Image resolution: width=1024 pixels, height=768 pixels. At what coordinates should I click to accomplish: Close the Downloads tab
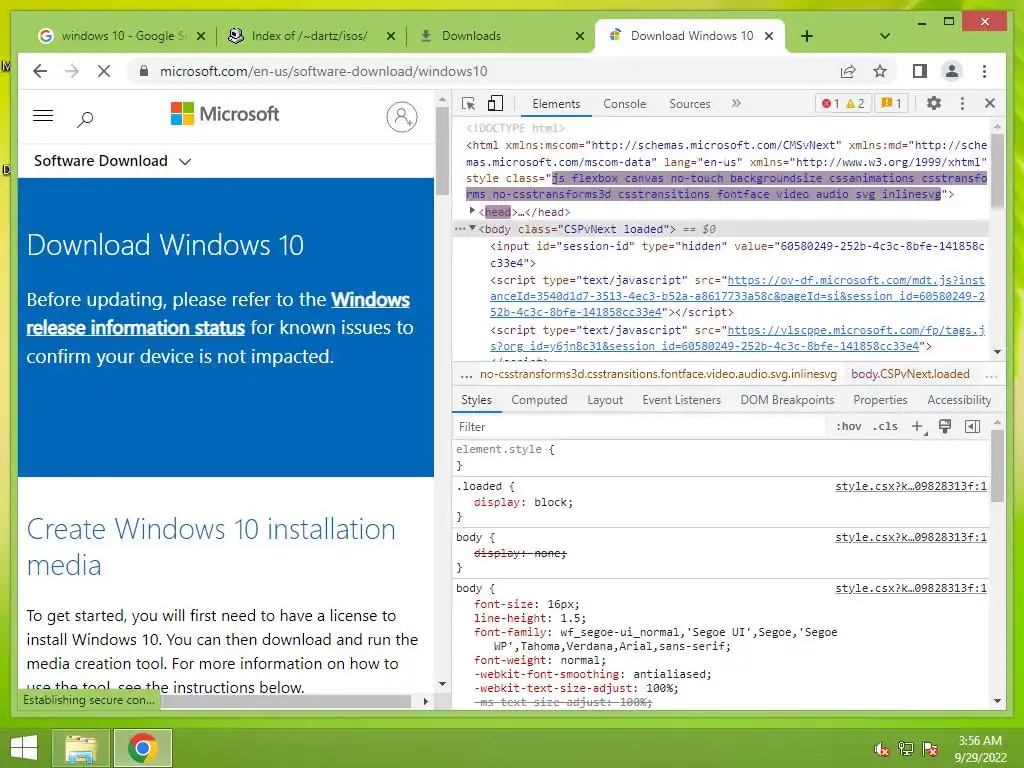579,36
